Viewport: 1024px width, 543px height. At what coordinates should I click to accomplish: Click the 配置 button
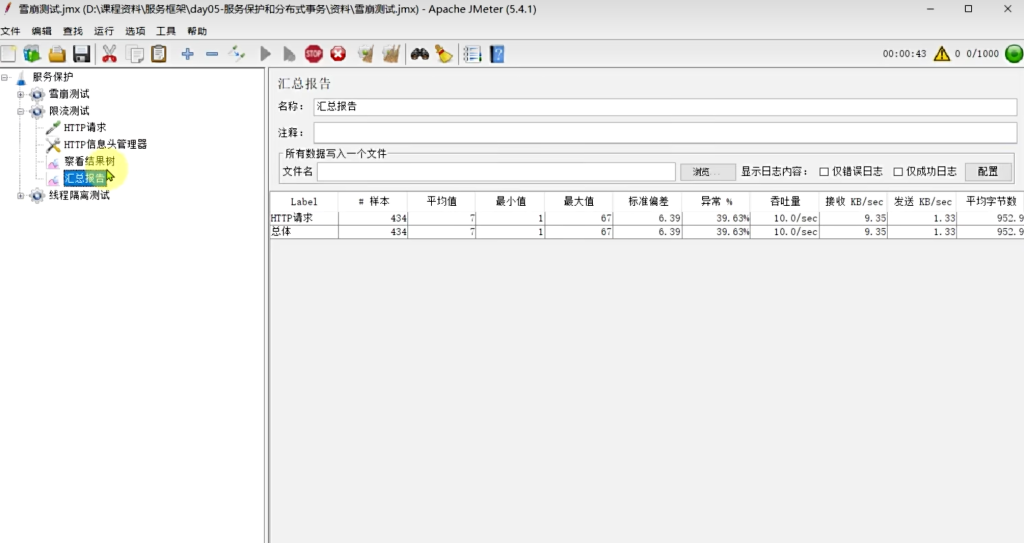tap(988, 172)
